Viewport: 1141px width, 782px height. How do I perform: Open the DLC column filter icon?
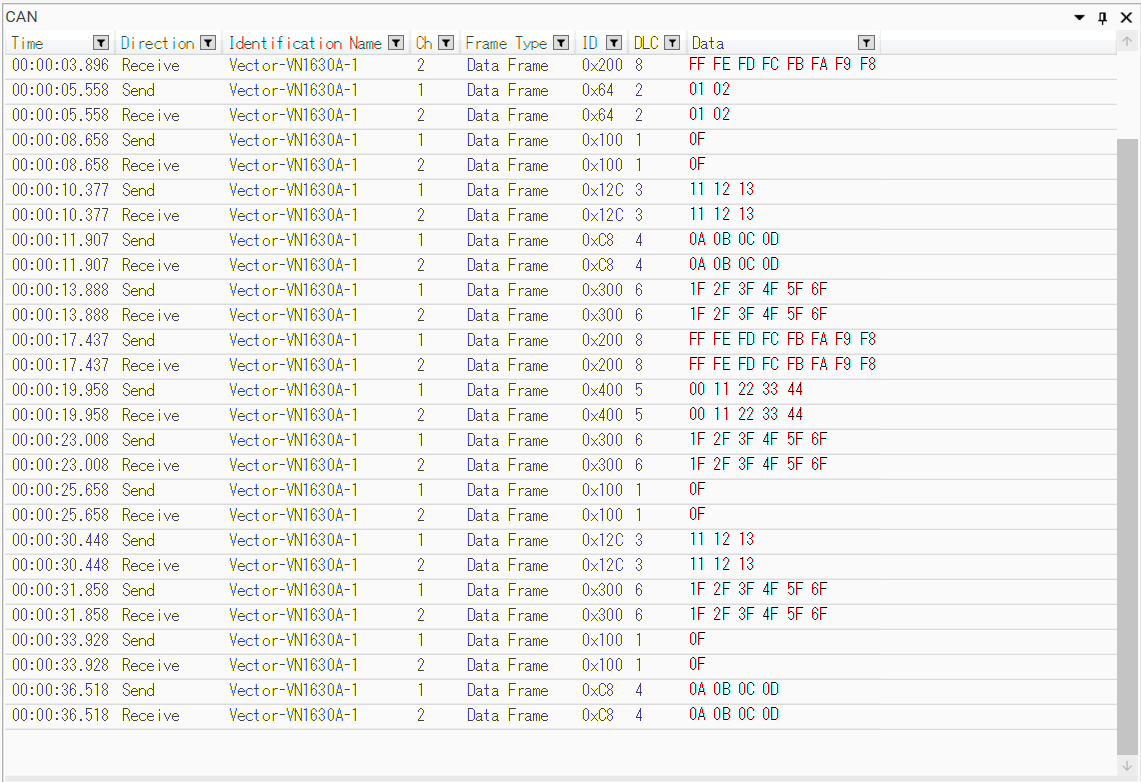672,43
